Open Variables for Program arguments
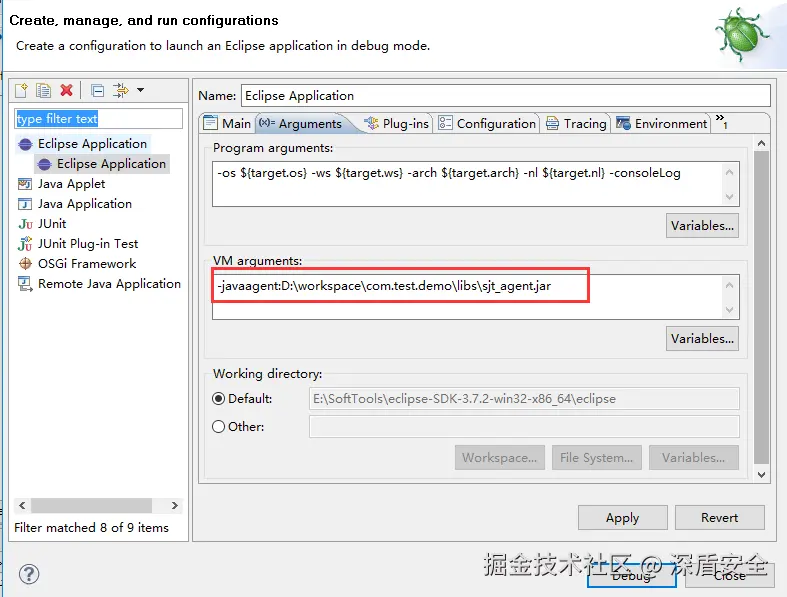The width and height of the screenshot is (787, 597). click(x=702, y=225)
